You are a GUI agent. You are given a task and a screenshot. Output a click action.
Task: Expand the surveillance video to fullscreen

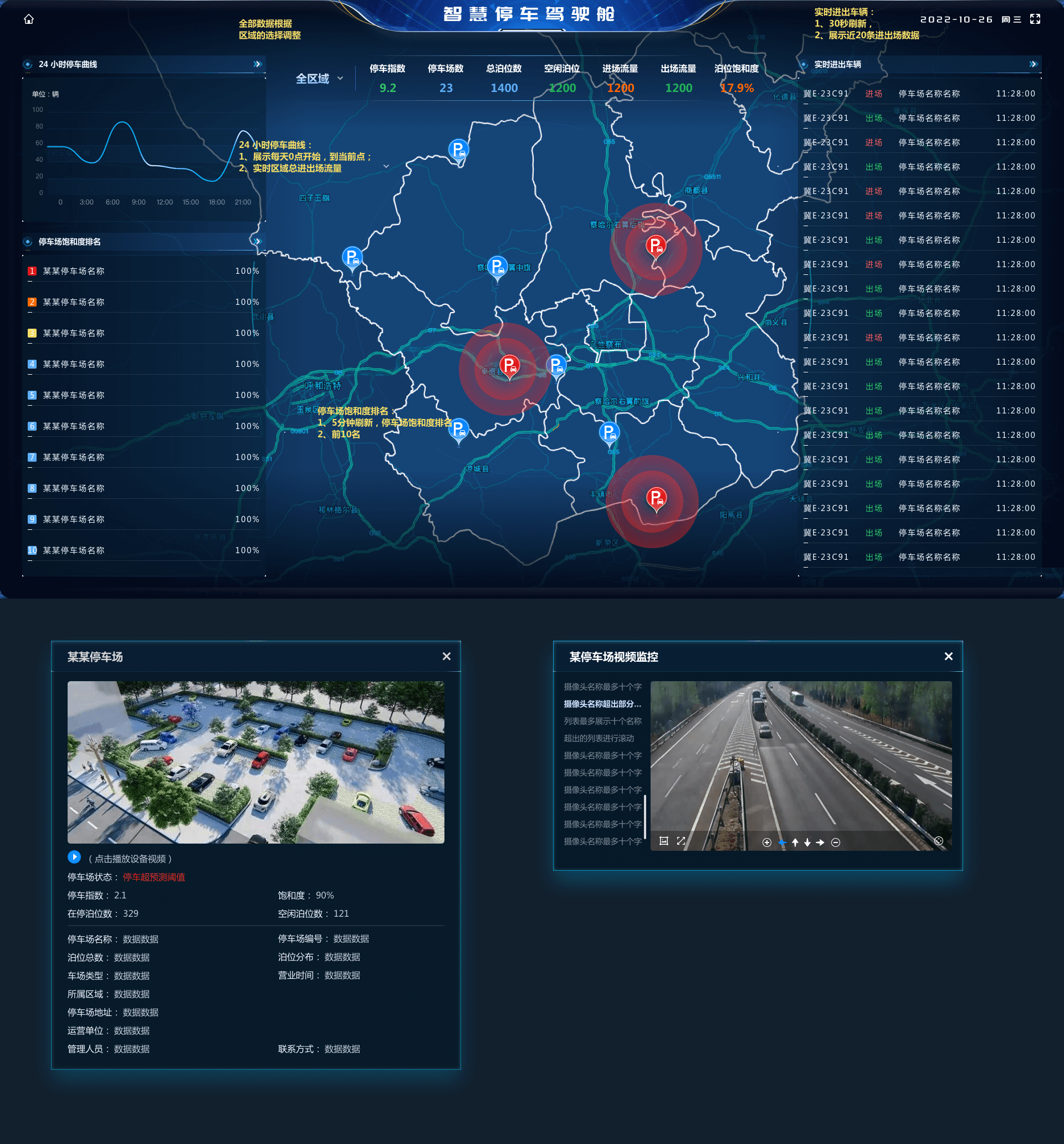(681, 841)
